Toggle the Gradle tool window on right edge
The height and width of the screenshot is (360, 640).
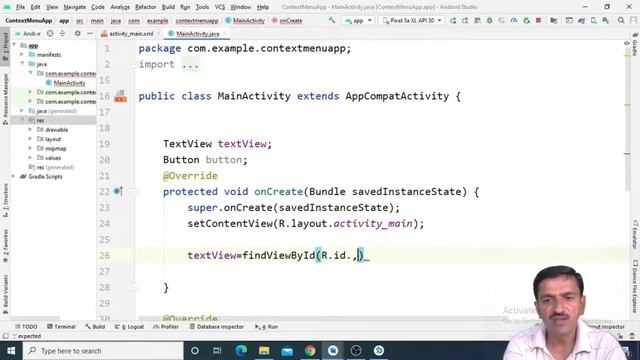(x=635, y=44)
